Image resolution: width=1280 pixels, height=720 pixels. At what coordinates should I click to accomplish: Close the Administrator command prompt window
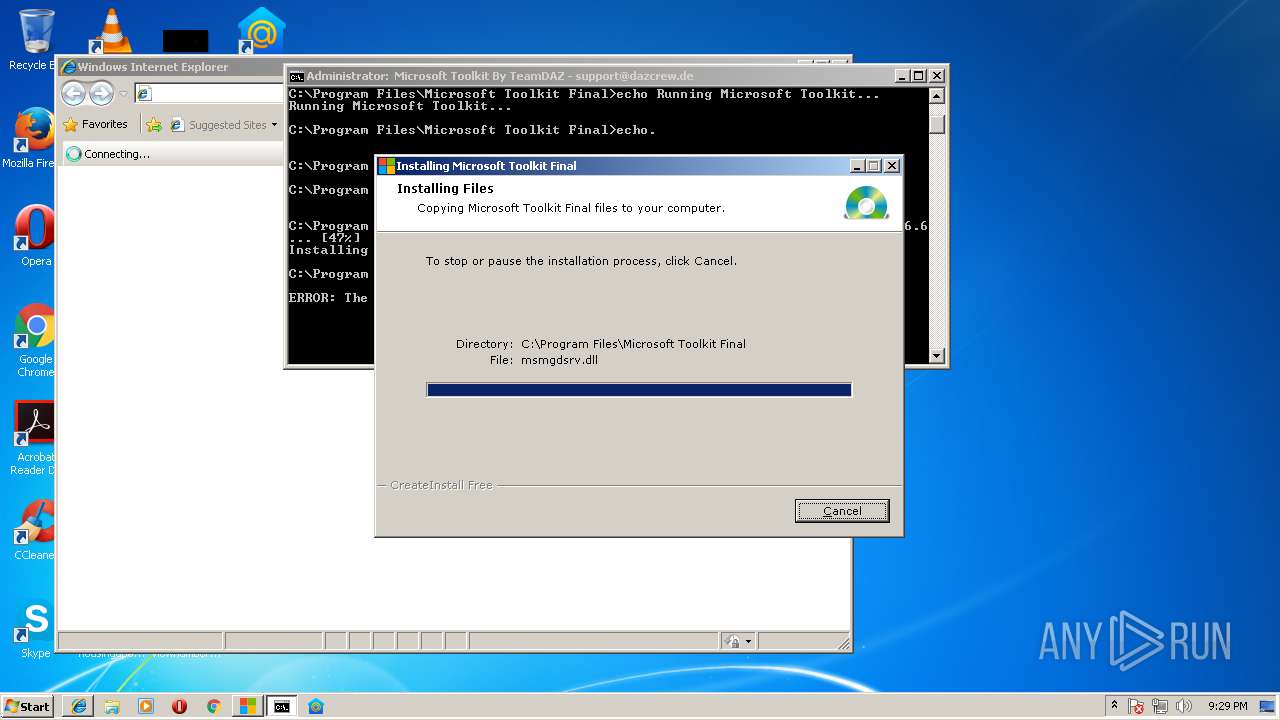click(x=937, y=76)
